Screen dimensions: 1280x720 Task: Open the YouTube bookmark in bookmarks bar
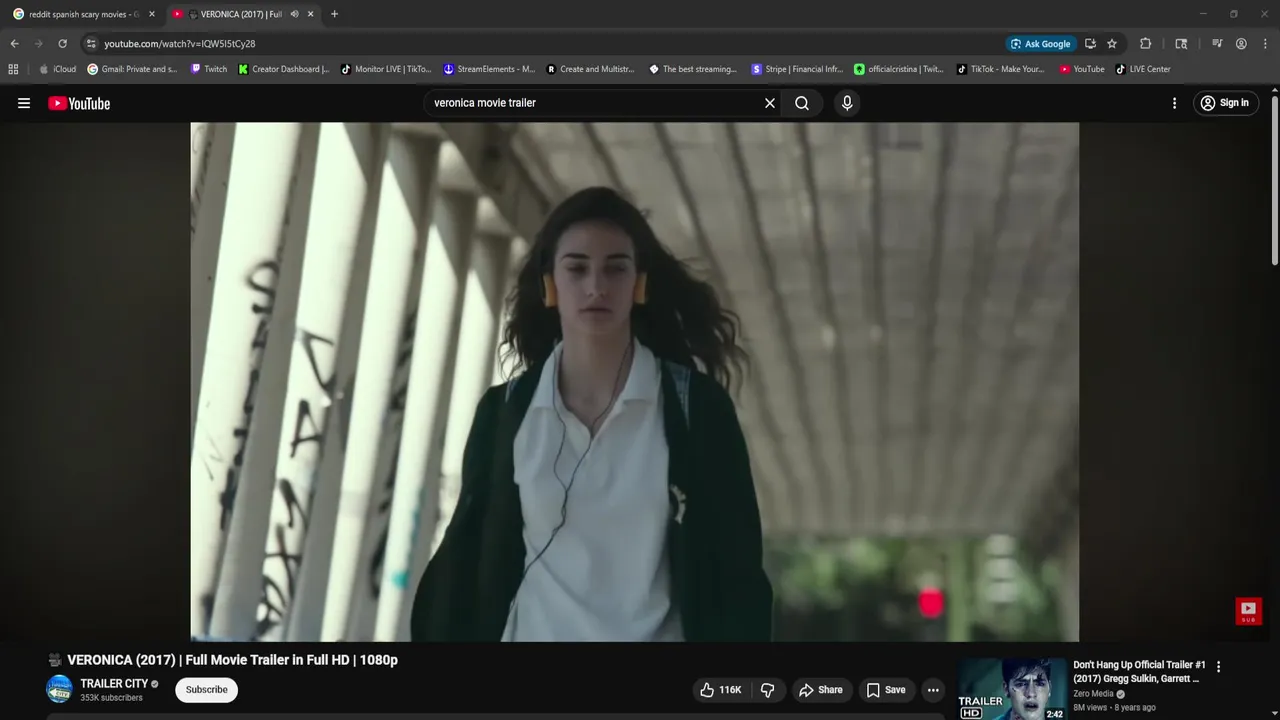click(1082, 69)
